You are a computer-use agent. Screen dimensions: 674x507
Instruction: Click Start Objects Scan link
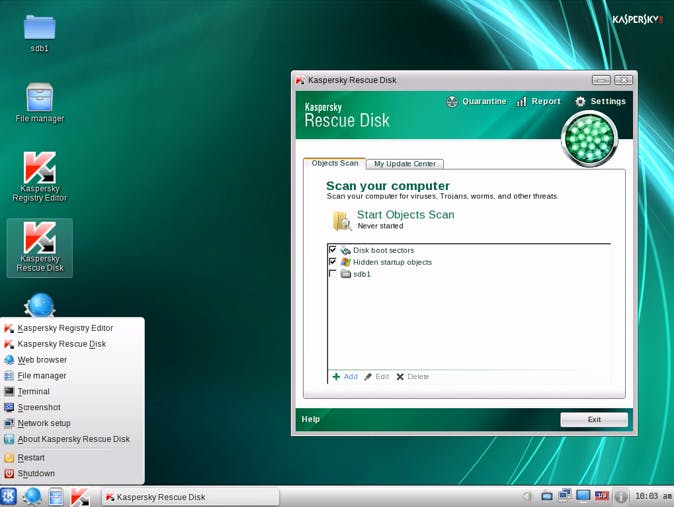click(x=405, y=215)
